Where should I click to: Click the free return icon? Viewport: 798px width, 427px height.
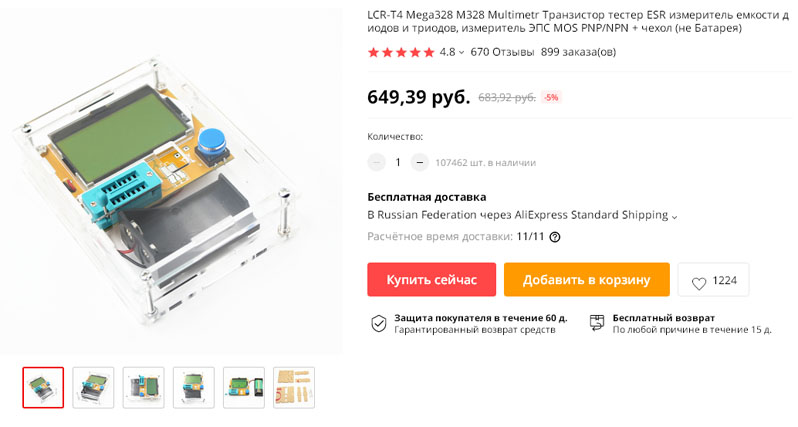596,323
